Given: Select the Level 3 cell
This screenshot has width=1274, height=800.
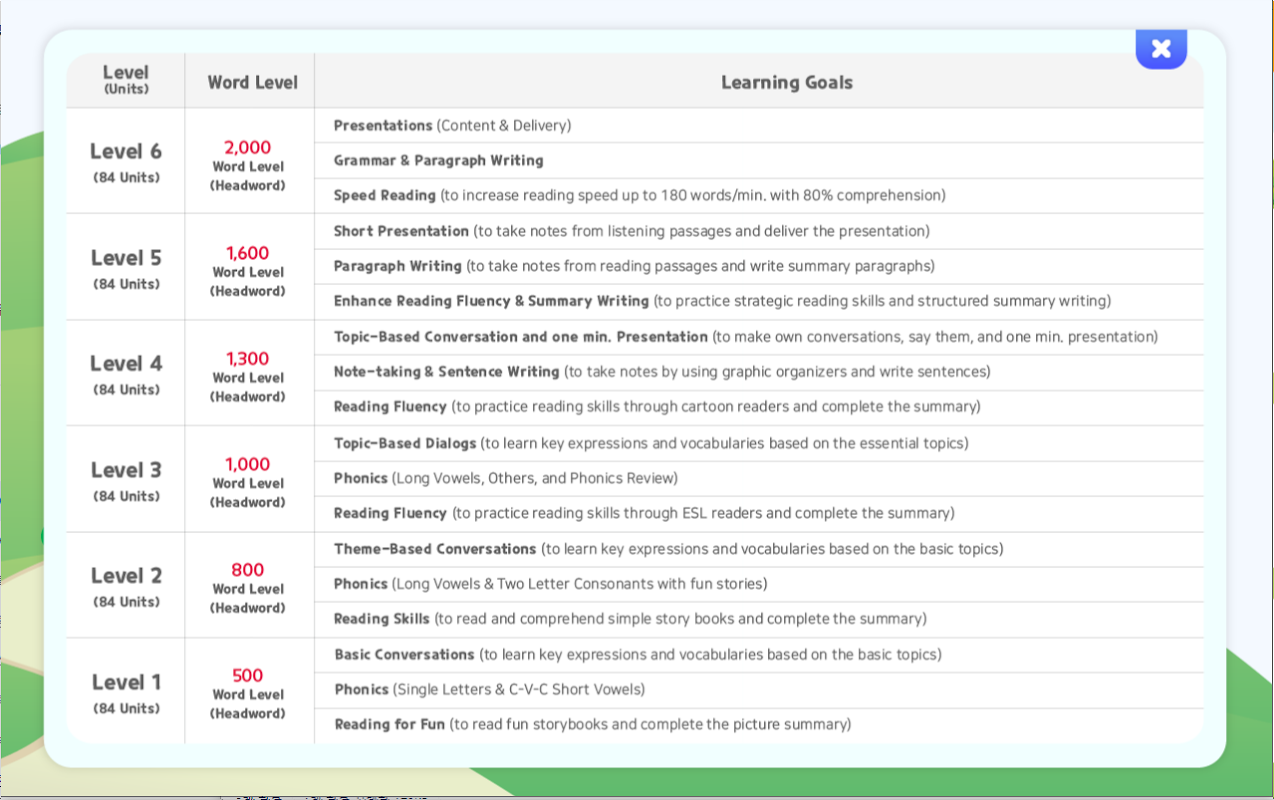Looking at the screenshot, I should [x=126, y=479].
